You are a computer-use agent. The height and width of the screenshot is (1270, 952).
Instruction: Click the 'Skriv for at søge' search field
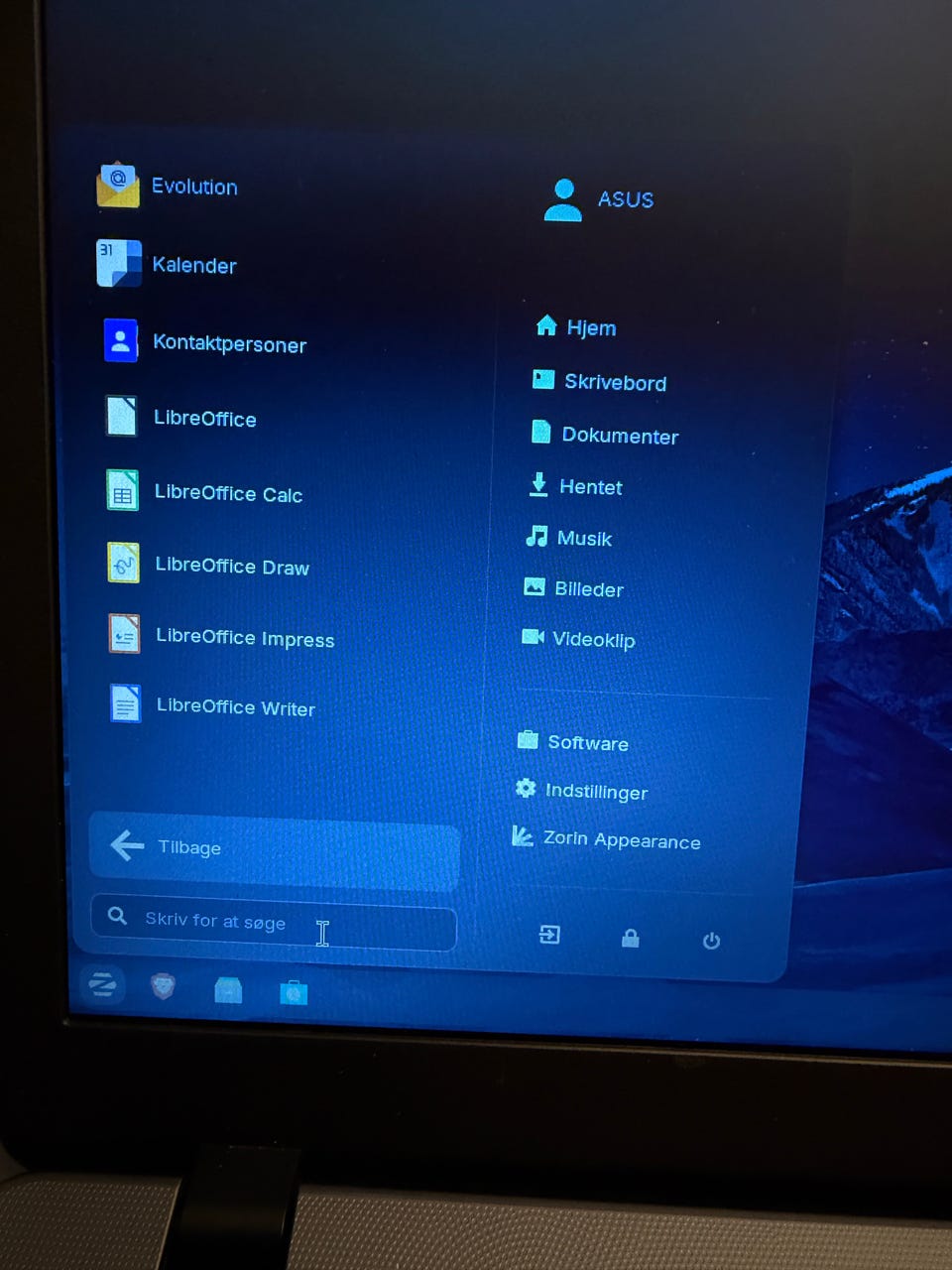[x=274, y=922]
